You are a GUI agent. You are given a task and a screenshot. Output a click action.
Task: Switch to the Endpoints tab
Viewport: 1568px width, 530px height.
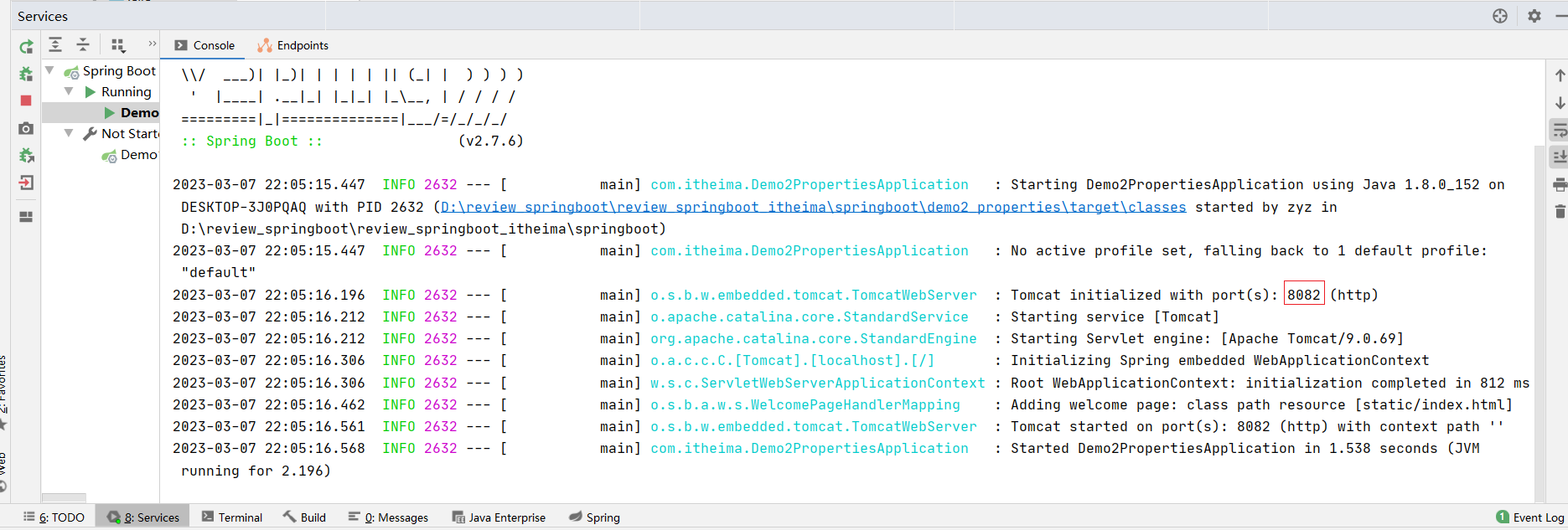pyautogui.click(x=292, y=45)
